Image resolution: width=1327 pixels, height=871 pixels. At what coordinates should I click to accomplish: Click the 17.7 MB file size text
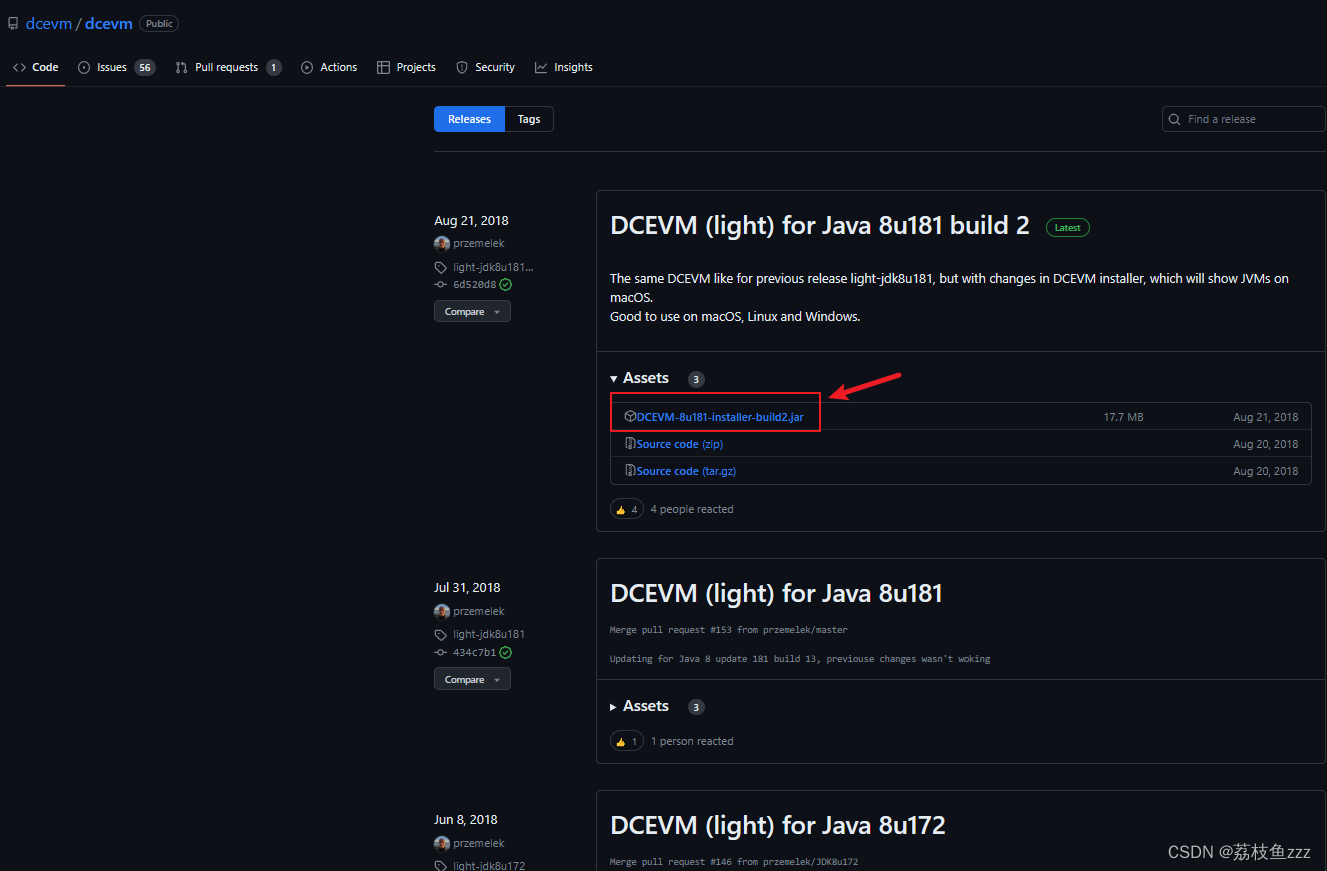point(1123,417)
